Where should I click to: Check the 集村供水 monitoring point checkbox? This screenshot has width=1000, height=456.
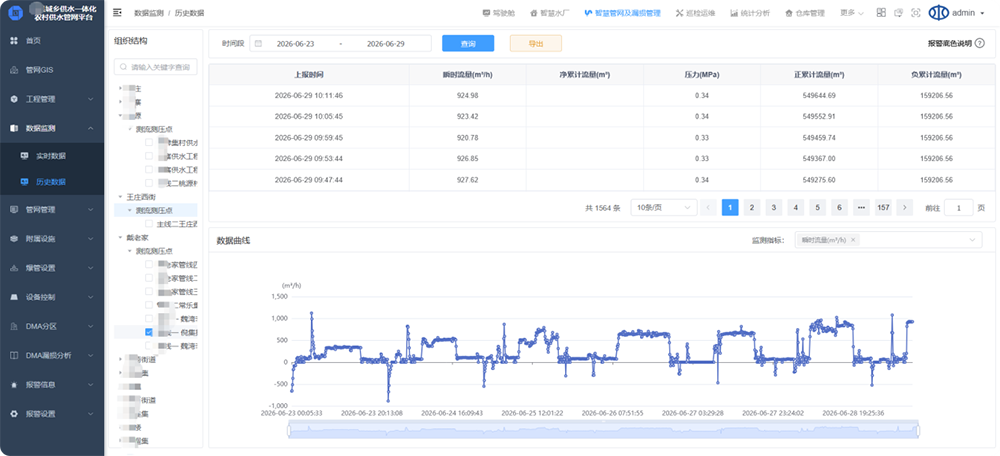(x=149, y=142)
